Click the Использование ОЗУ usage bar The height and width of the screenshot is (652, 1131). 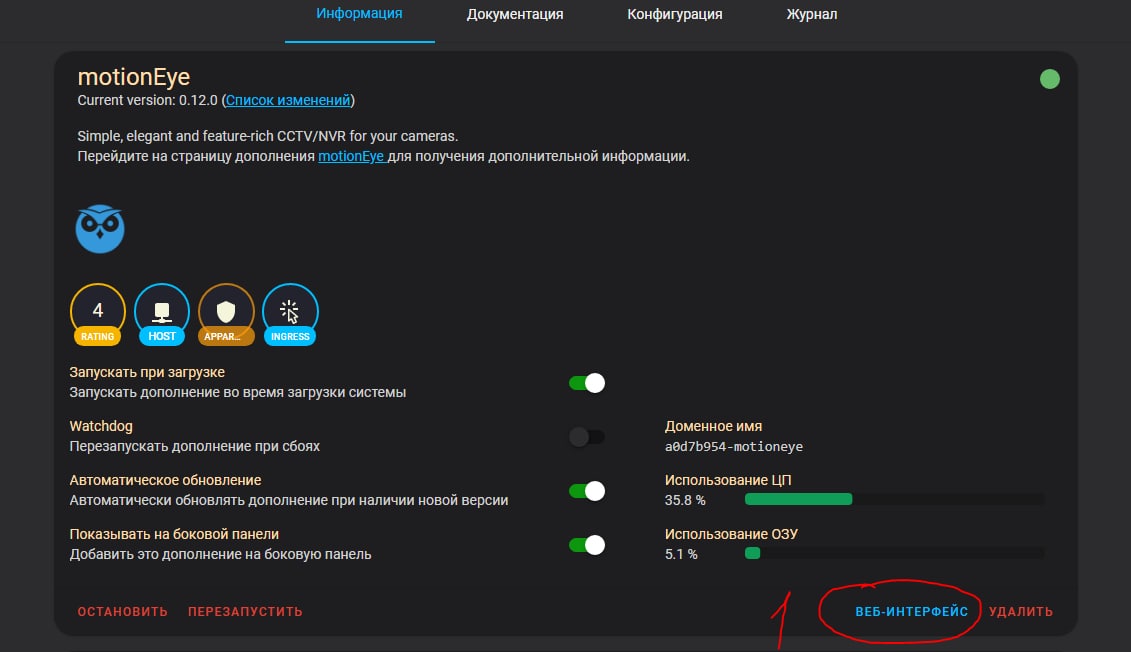[894, 553]
